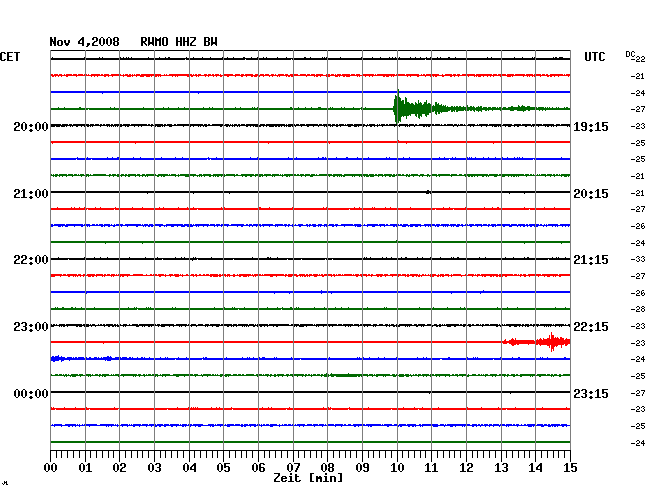Click the CET timezone label
Image resolution: width=650 pixels, height=494 pixels.
(x=10, y=57)
